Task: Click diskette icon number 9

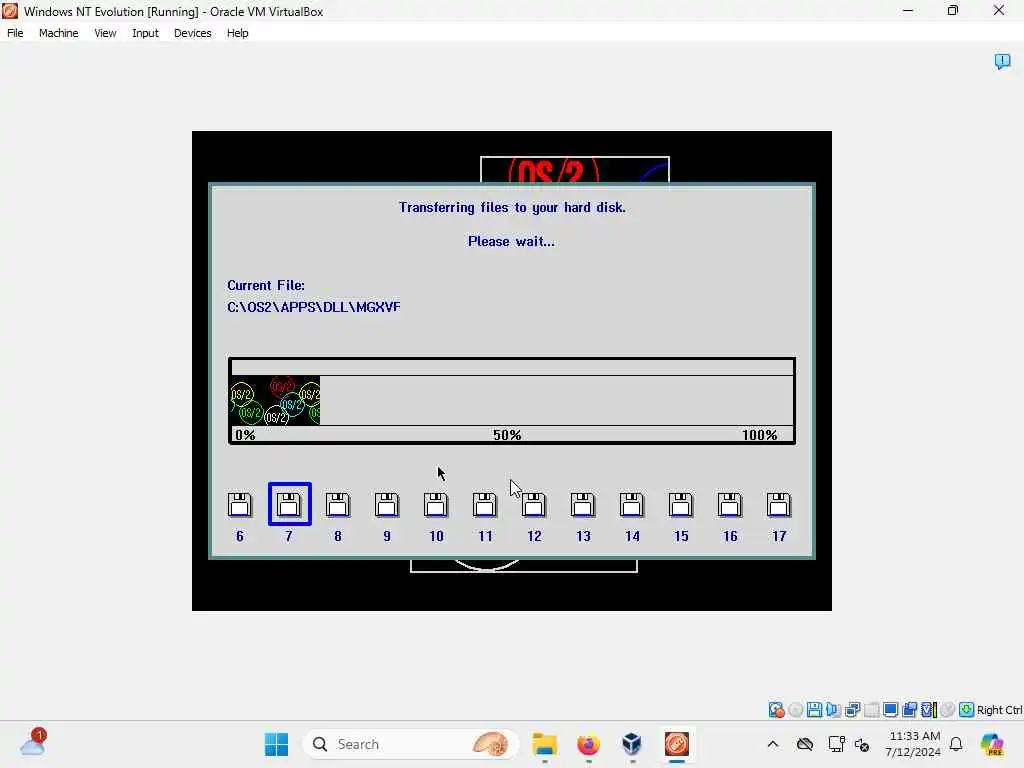Action: [x=387, y=505]
